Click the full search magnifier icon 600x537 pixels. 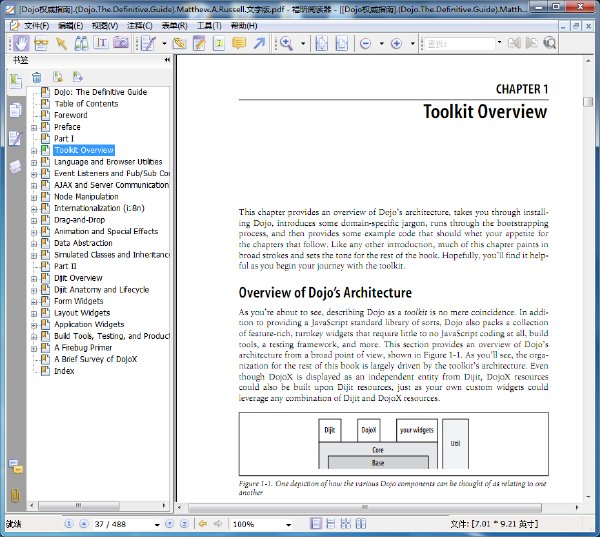click(x=550, y=43)
